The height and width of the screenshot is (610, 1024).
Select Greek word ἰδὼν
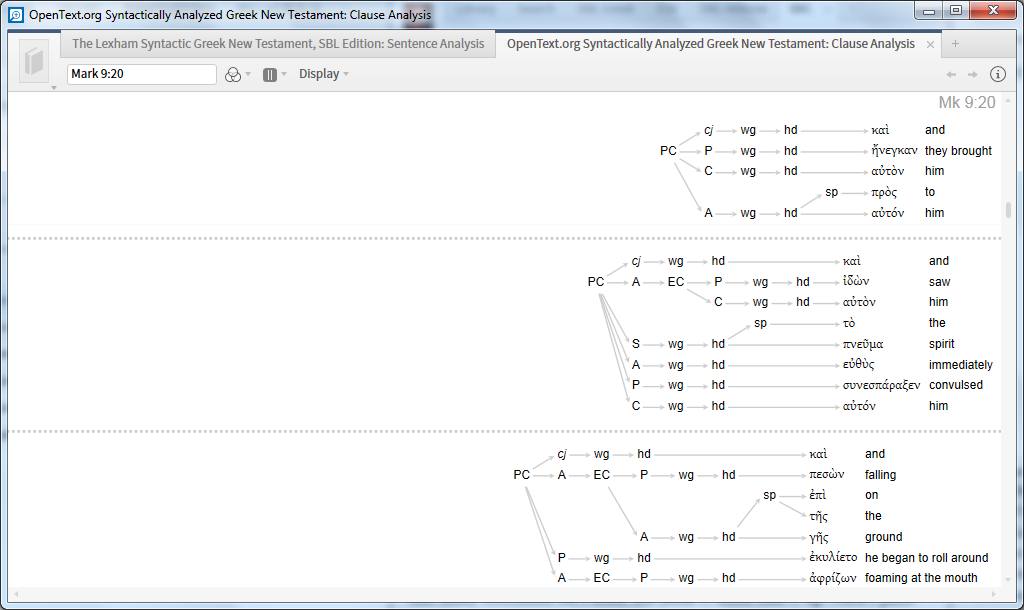pos(856,281)
